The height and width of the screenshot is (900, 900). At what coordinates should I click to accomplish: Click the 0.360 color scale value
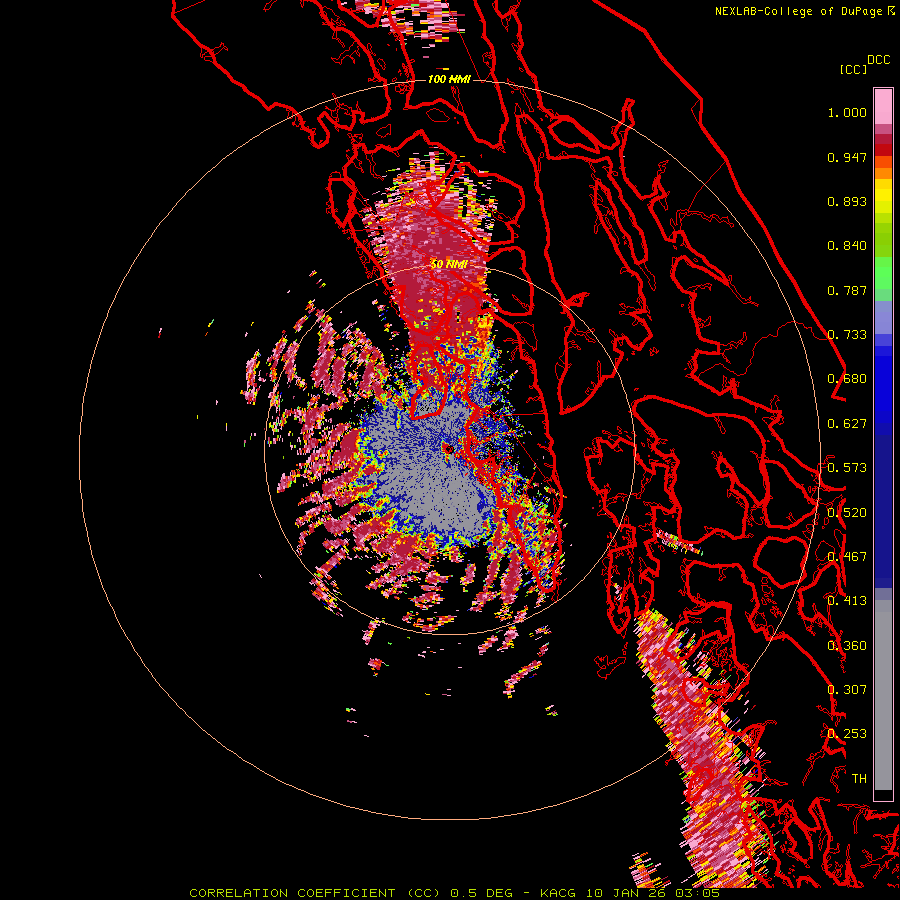847,646
